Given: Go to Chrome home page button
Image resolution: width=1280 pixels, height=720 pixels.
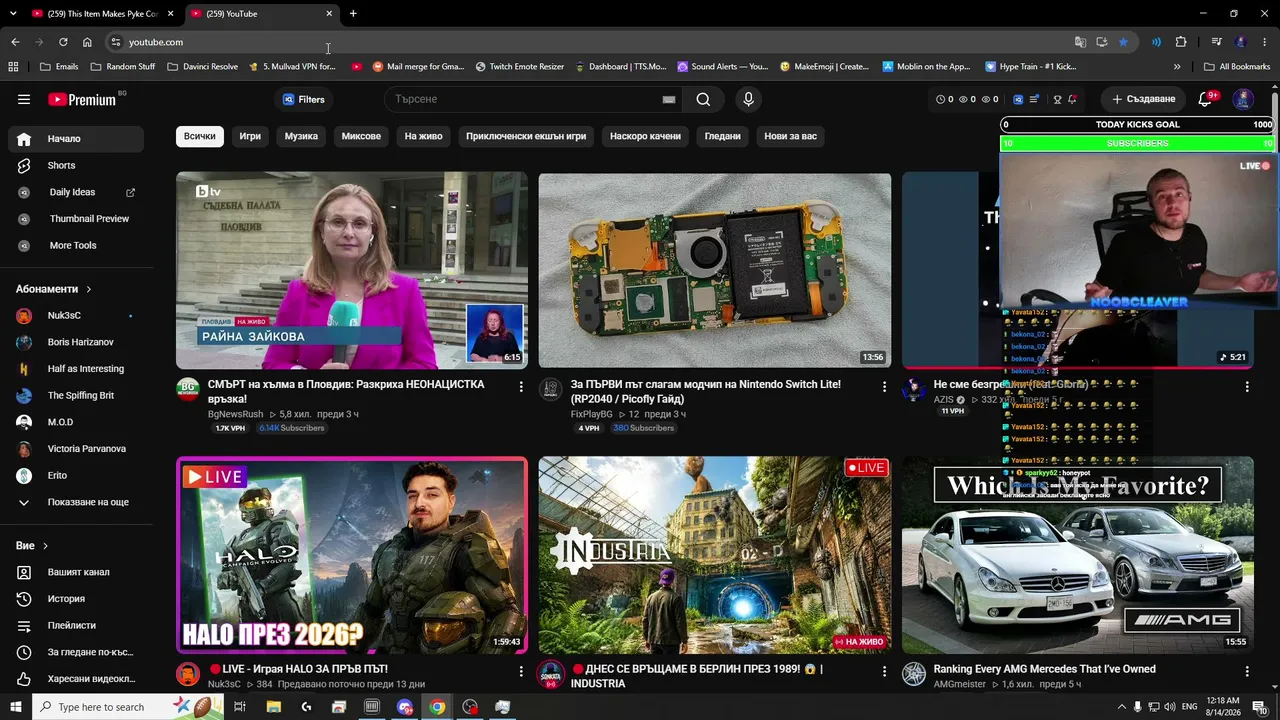Looking at the screenshot, I should coord(87,42).
